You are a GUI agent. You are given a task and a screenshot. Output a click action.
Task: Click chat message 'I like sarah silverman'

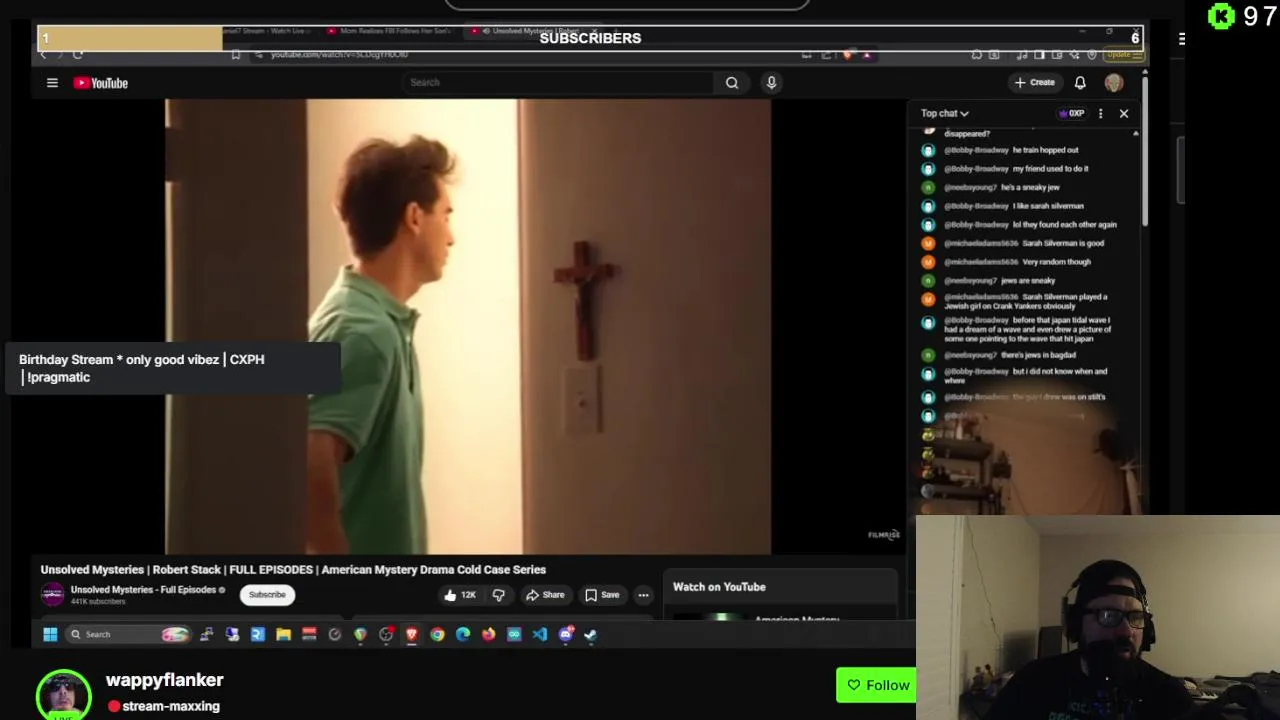[x=1048, y=206]
